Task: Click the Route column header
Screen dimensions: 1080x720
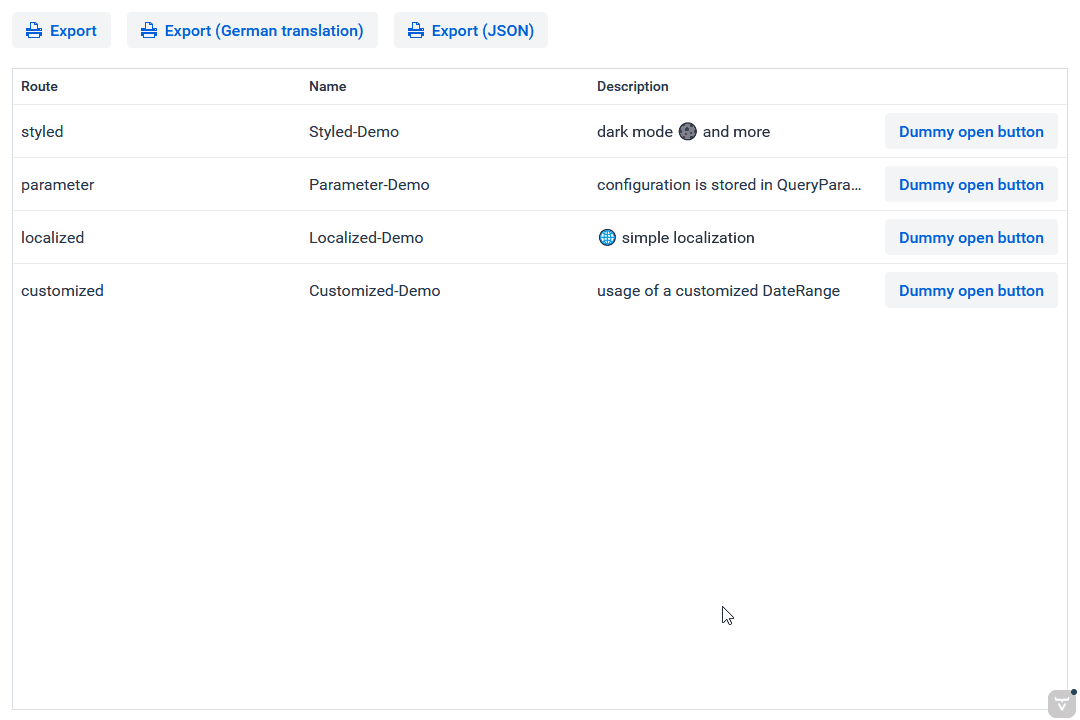Action: 39,87
